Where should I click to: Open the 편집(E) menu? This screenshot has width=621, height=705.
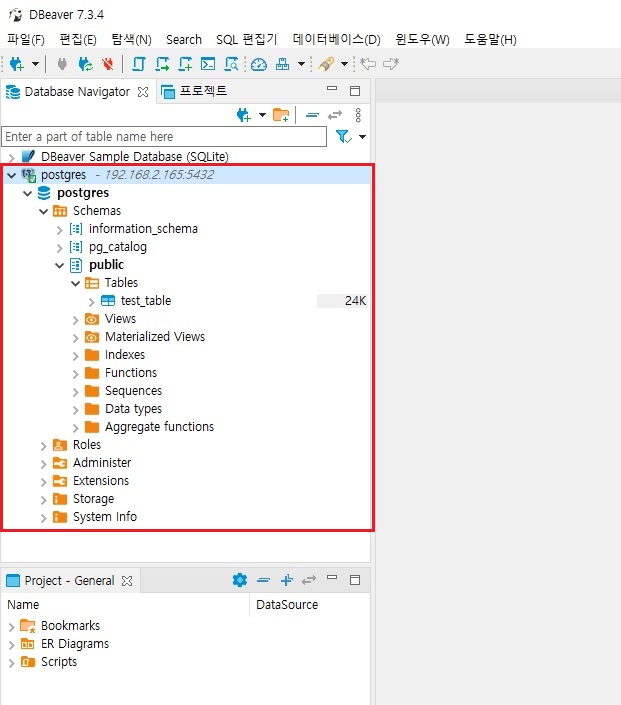[78, 40]
